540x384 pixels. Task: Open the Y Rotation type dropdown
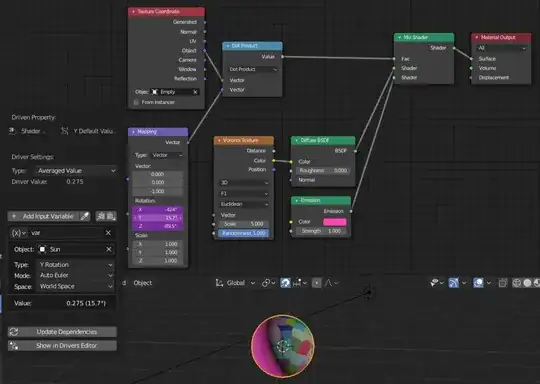pyautogui.click(x=75, y=264)
